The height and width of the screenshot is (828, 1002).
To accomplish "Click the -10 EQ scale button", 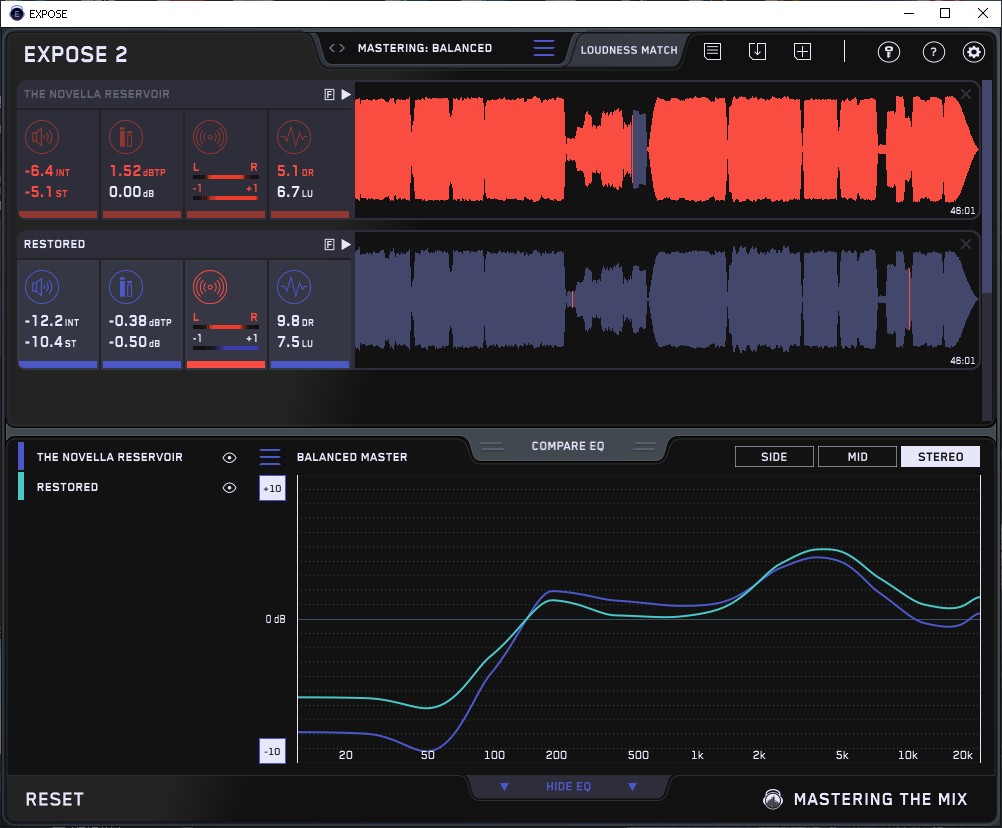I will click(272, 751).
